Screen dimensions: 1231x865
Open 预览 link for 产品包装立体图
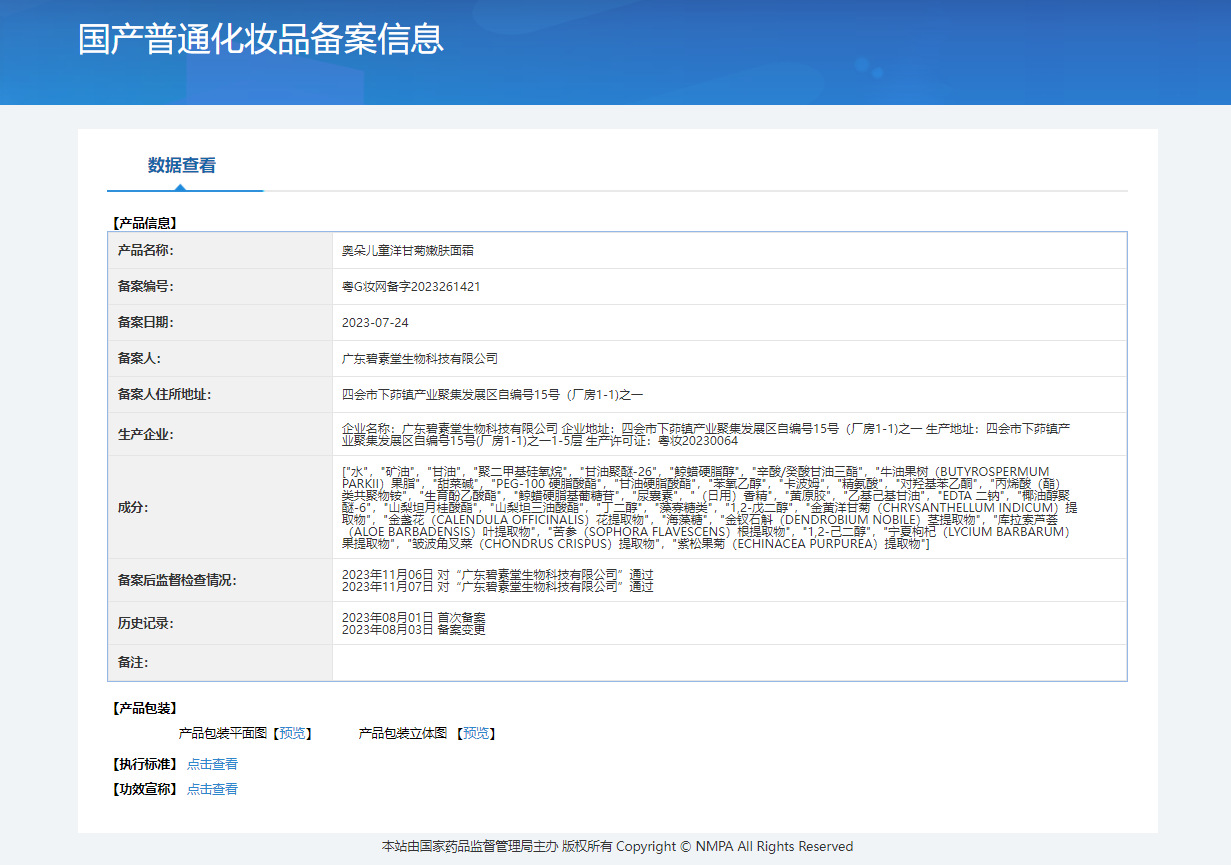[x=476, y=733]
